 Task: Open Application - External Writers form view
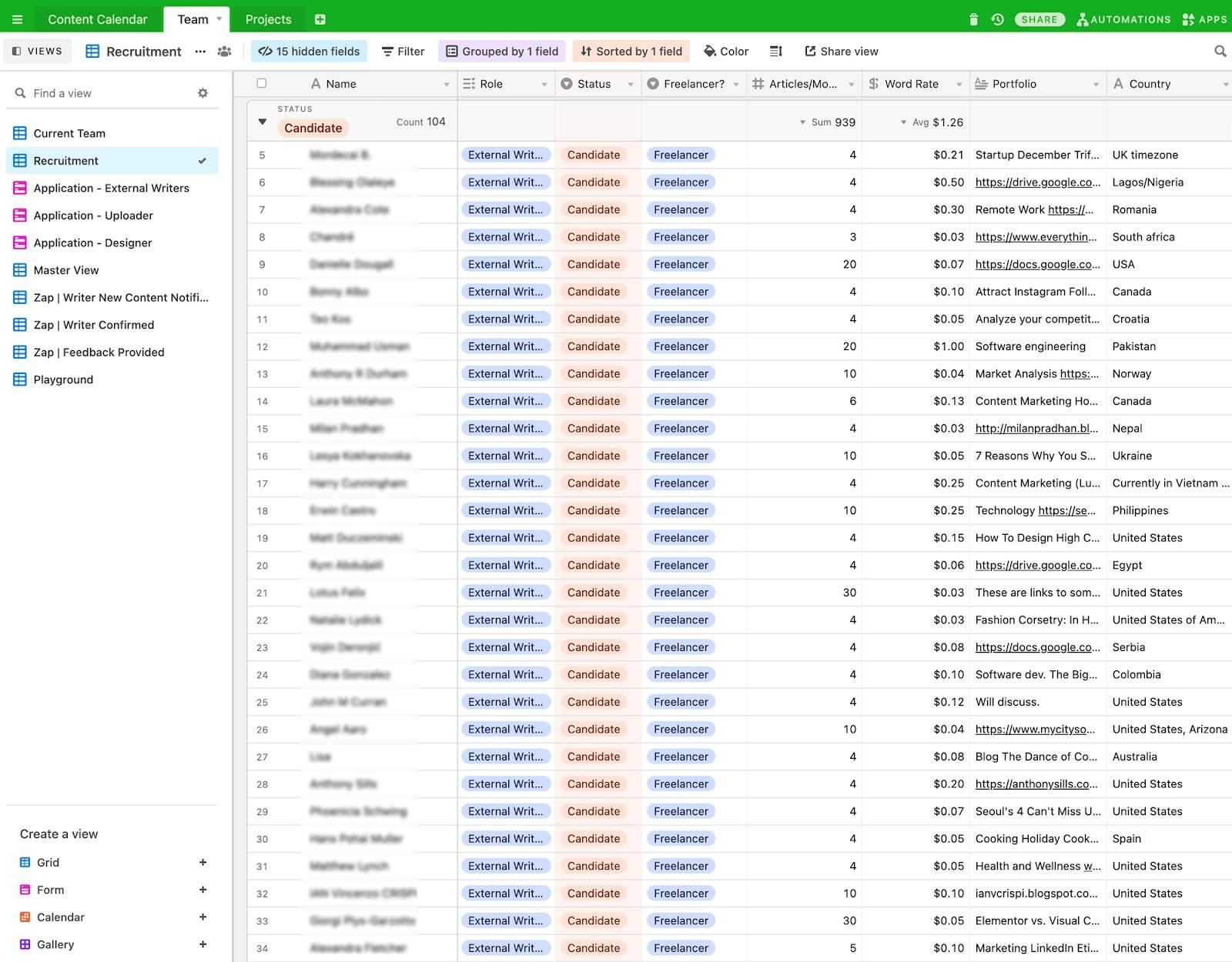[x=112, y=188]
